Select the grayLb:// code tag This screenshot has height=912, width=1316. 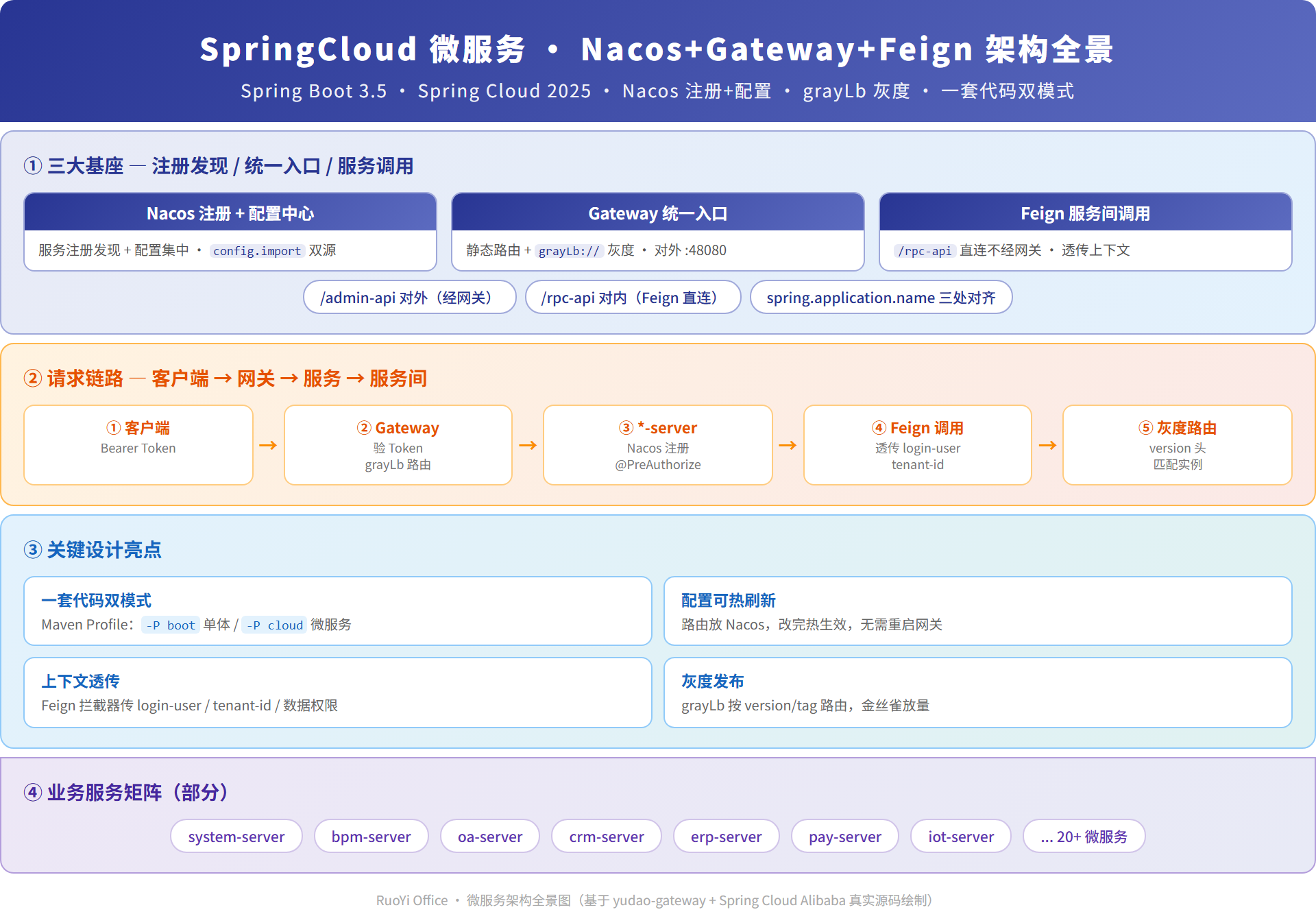pyautogui.click(x=569, y=251)
